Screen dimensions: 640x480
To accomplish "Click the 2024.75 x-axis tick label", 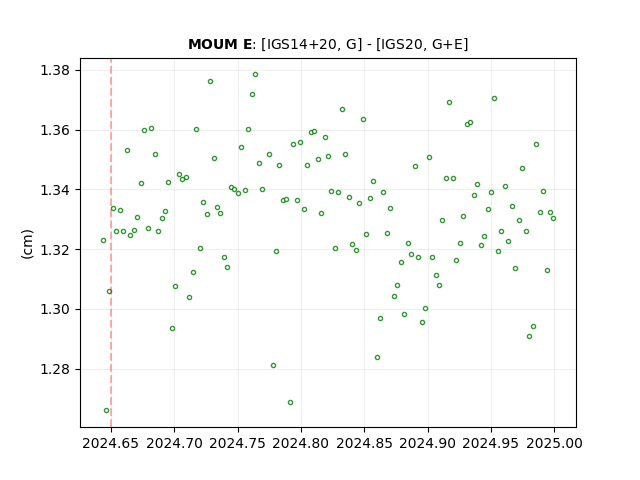I will pos(238,443).
